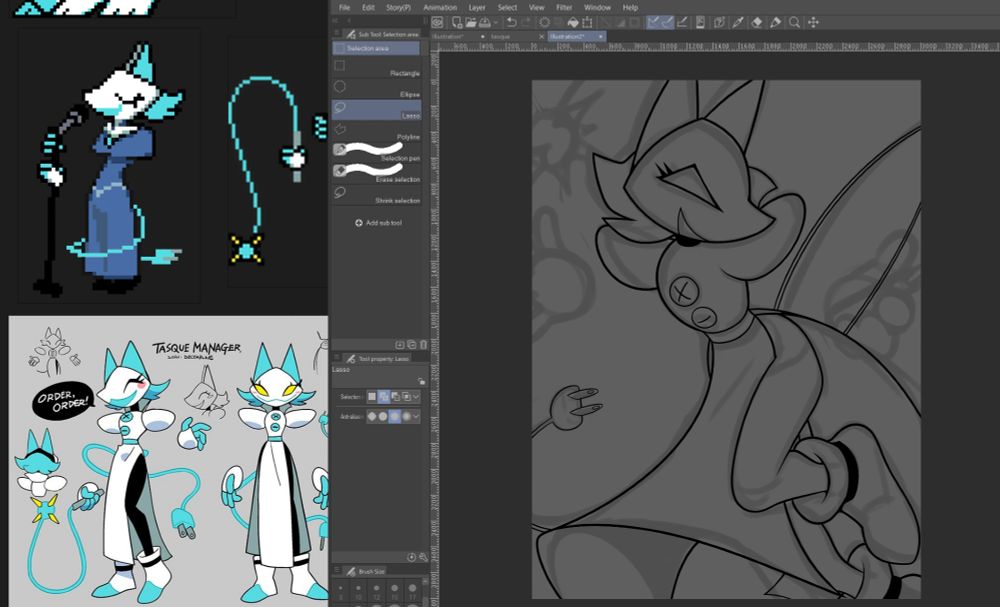Select the Eyedropper icon in toolbar
This screenshot has height=607, width=1000.
[738, 22]
